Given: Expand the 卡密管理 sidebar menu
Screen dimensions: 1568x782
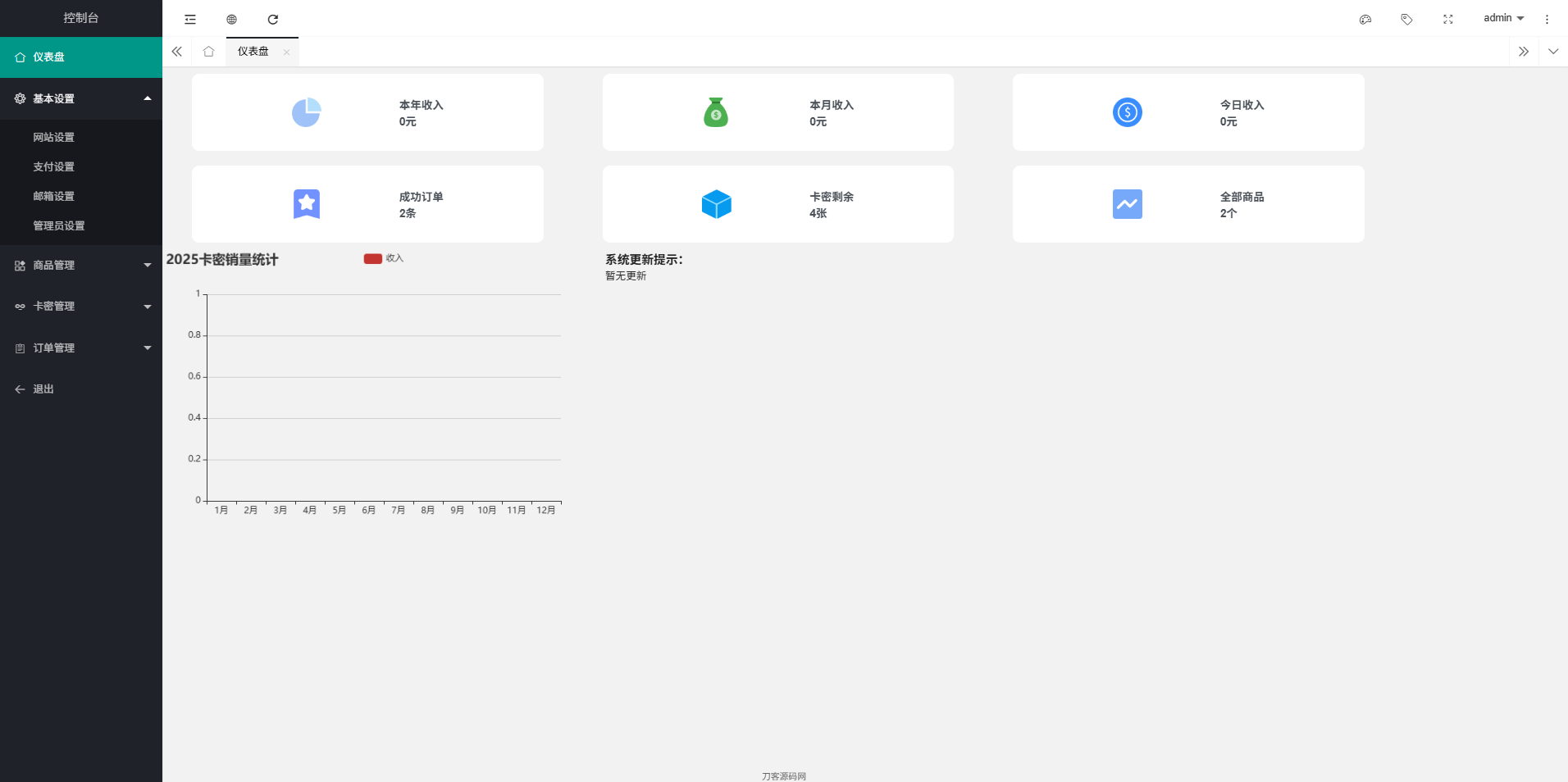Looking at the screenshot, I should [x=81, y=306].
